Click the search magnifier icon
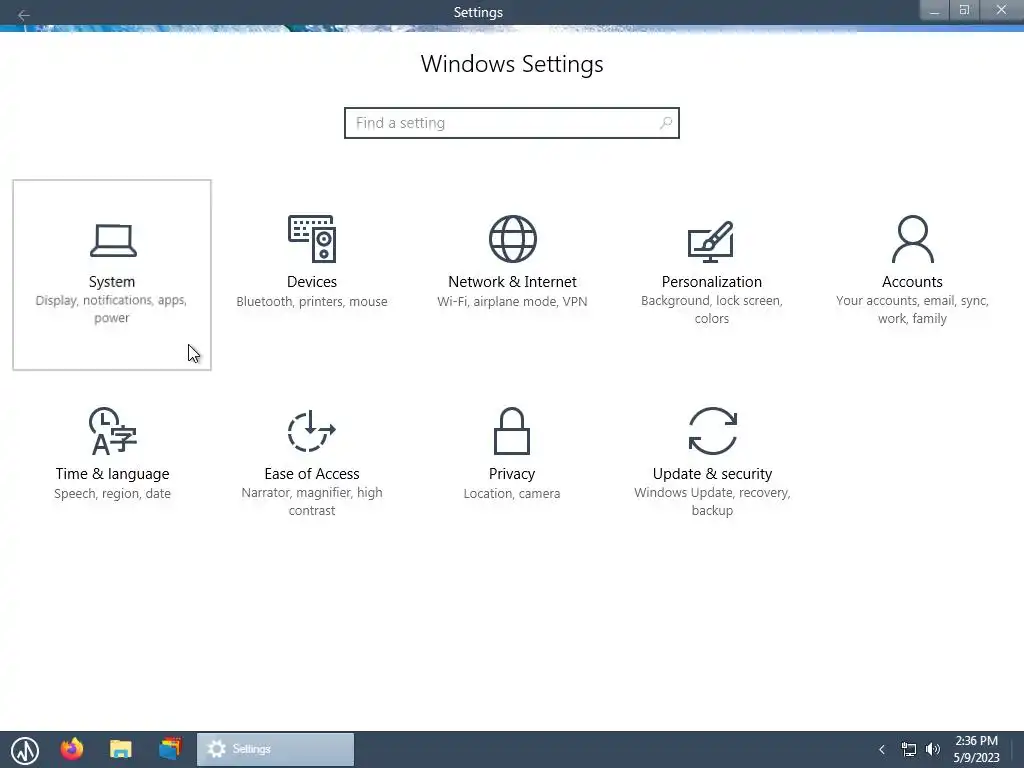 665,123
